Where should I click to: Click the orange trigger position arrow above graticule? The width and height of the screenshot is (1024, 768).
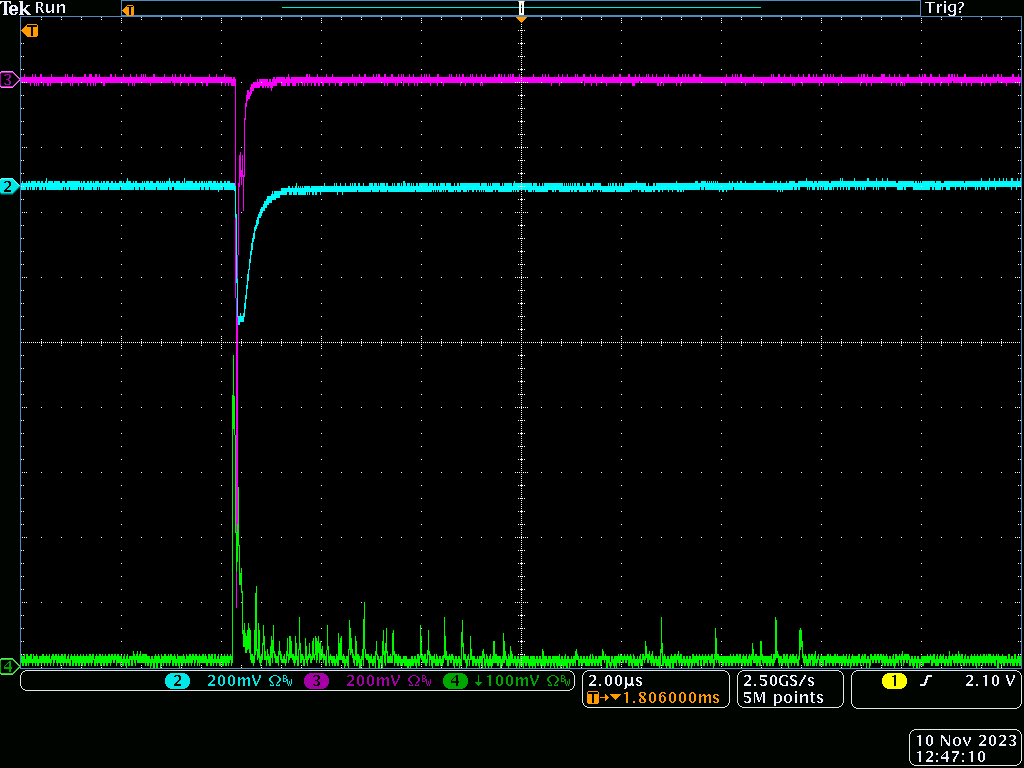tap(521, 19)
